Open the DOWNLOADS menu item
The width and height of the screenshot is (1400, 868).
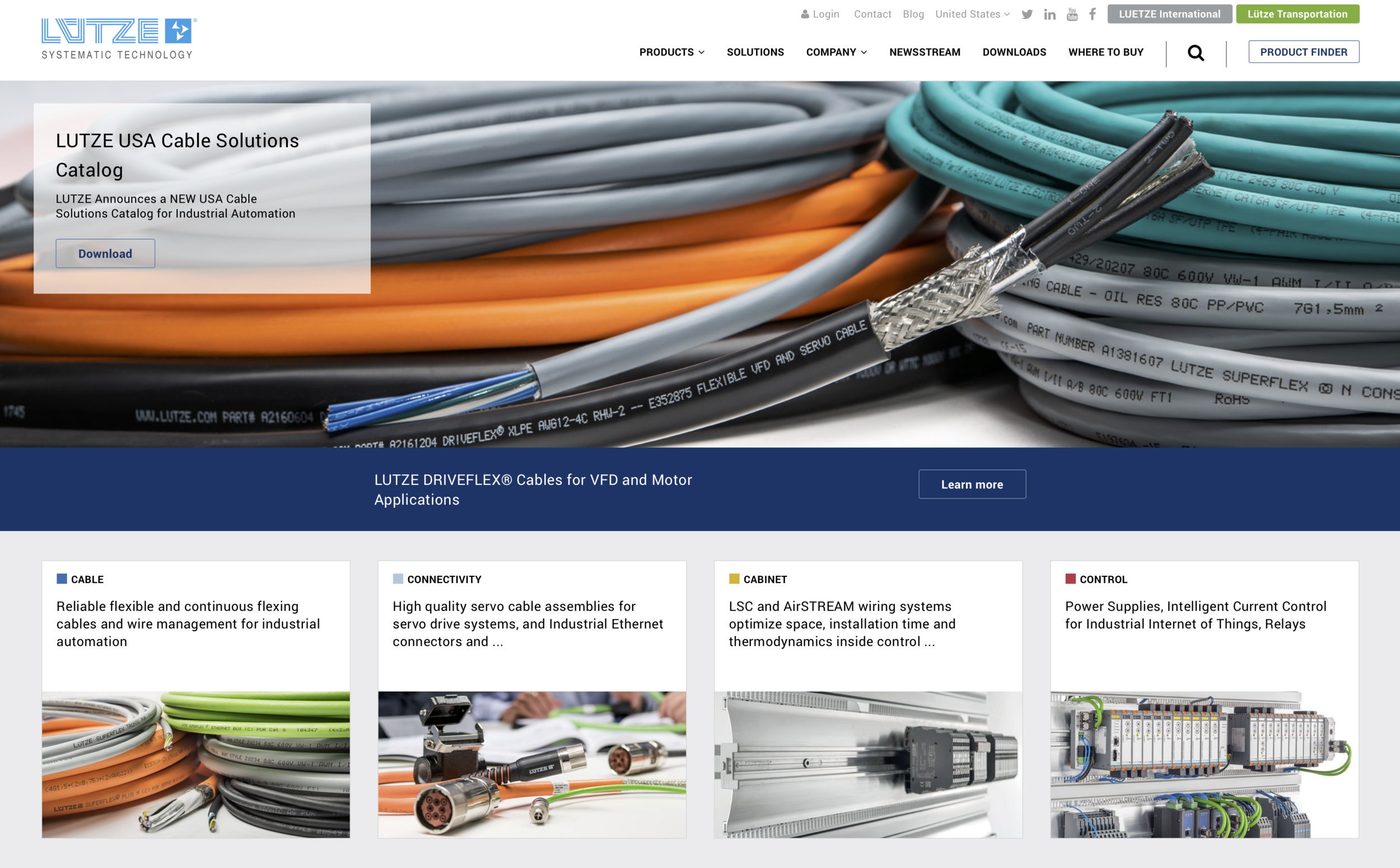[x=1014, y=52]
